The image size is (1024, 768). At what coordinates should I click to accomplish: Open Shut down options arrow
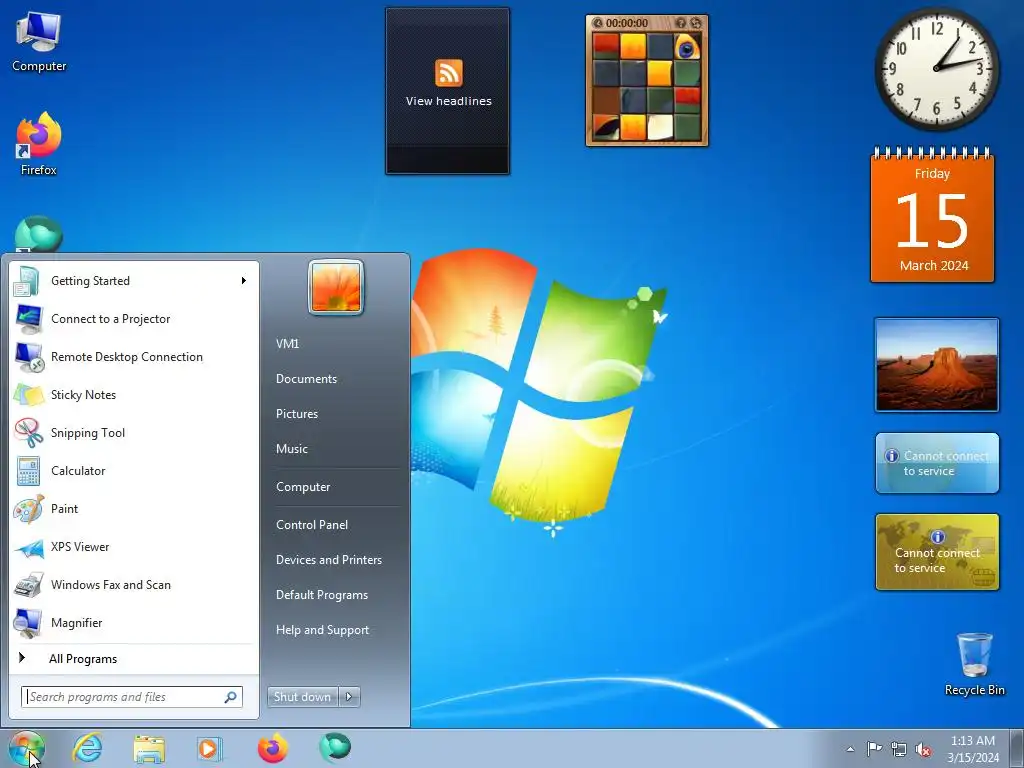(349, 697)
